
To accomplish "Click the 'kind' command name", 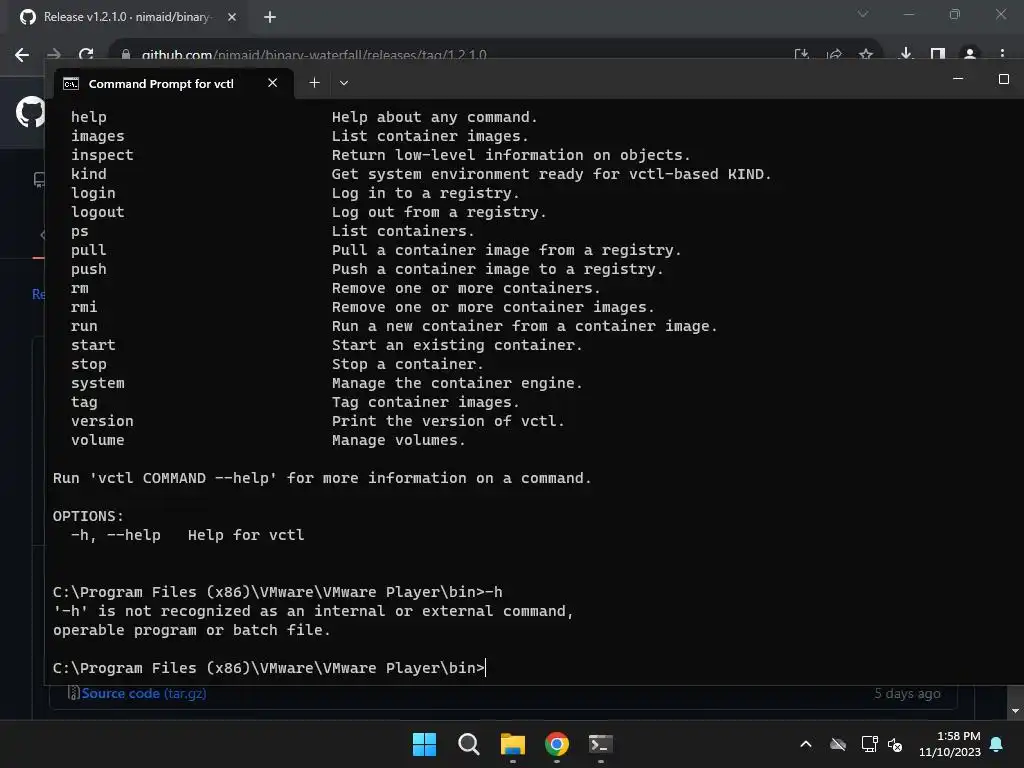I will [88, 174].
